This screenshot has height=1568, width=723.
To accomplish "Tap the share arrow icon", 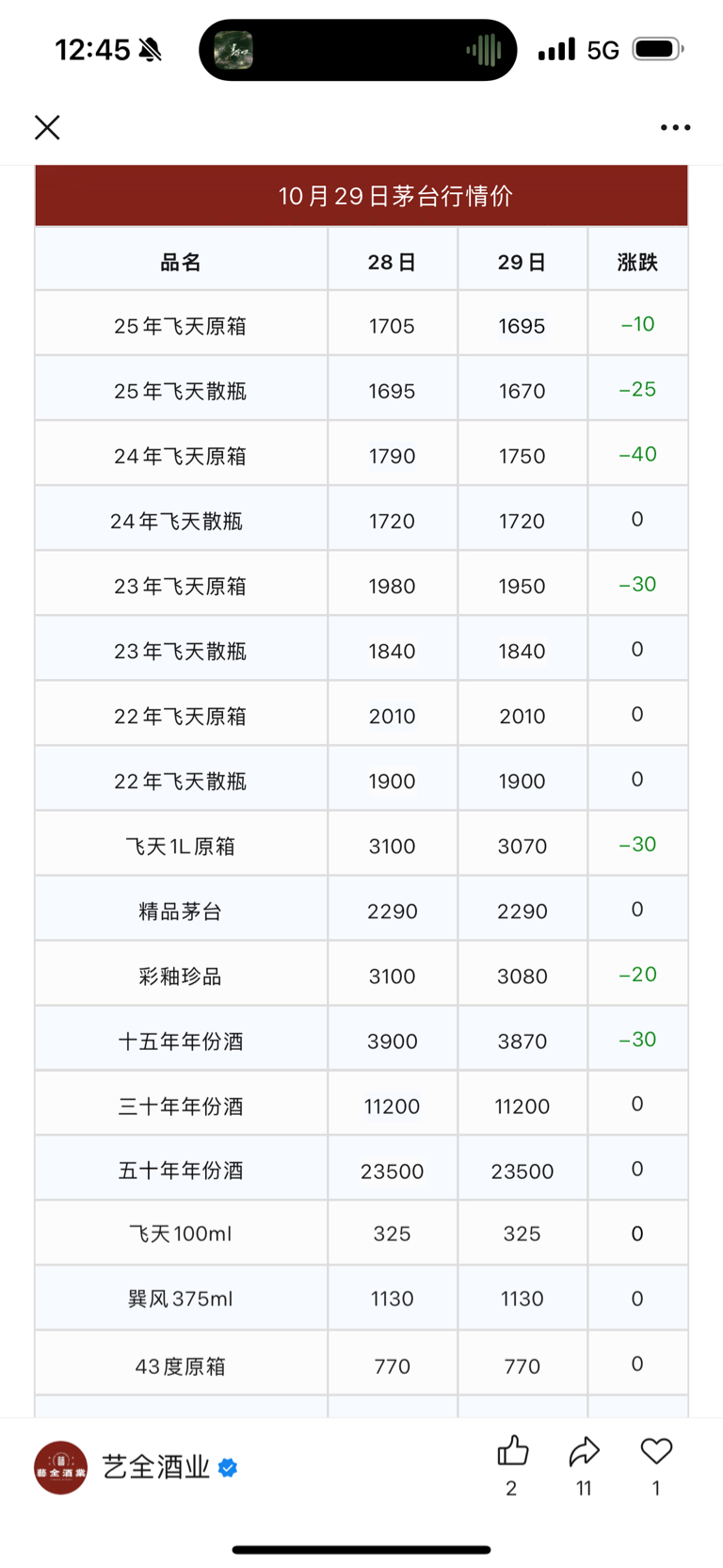I will click(584, 1451).
